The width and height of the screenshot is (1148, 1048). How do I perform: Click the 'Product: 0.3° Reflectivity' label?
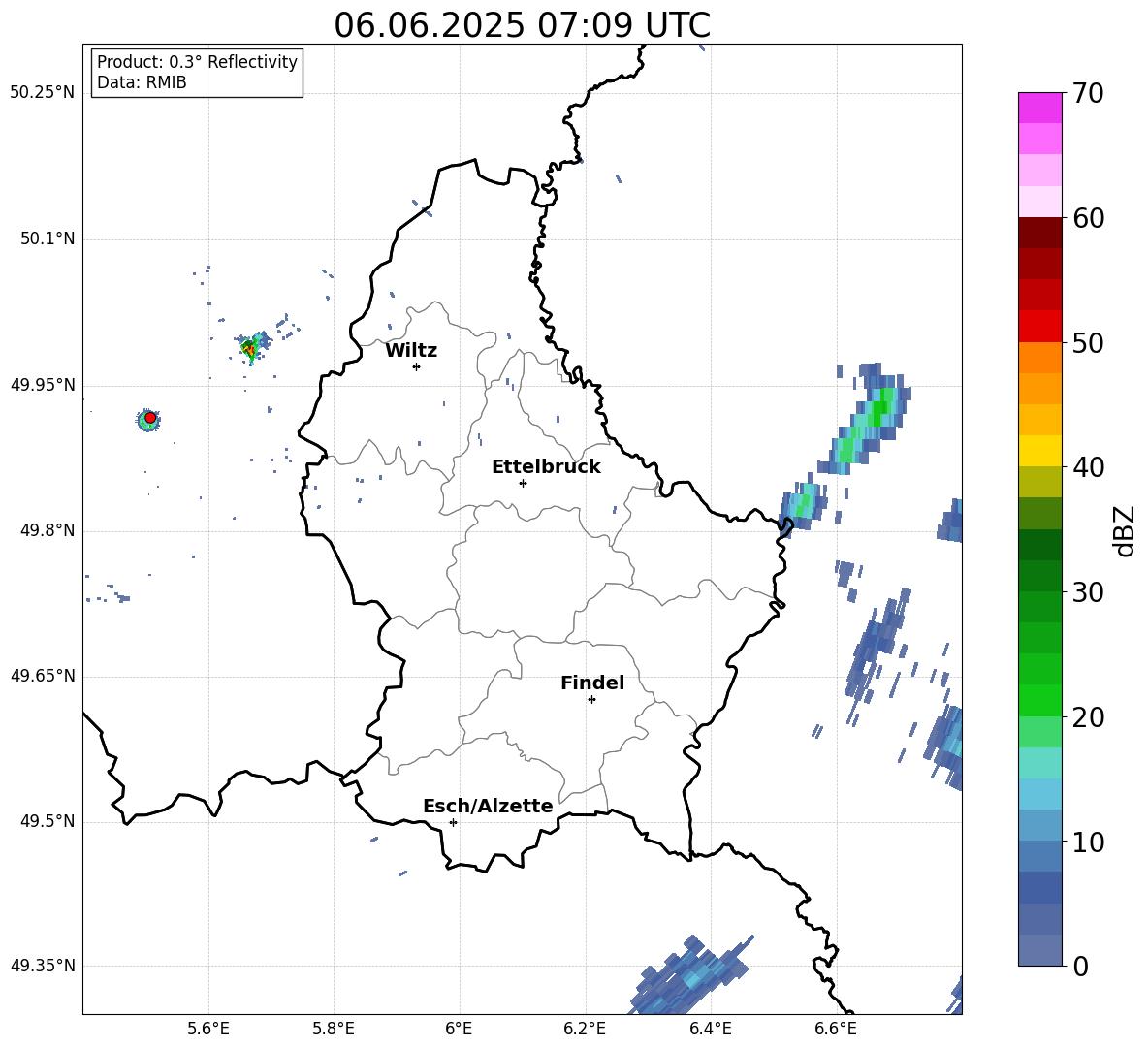pos(197,61)
